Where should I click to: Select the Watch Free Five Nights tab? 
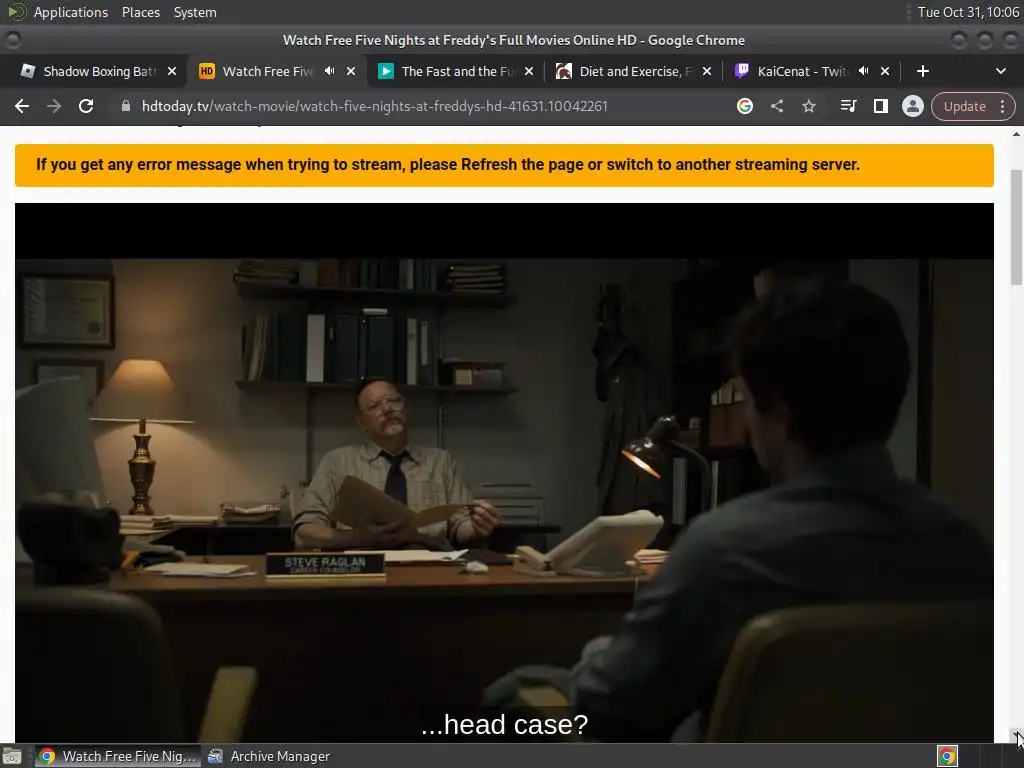(268, 71)
